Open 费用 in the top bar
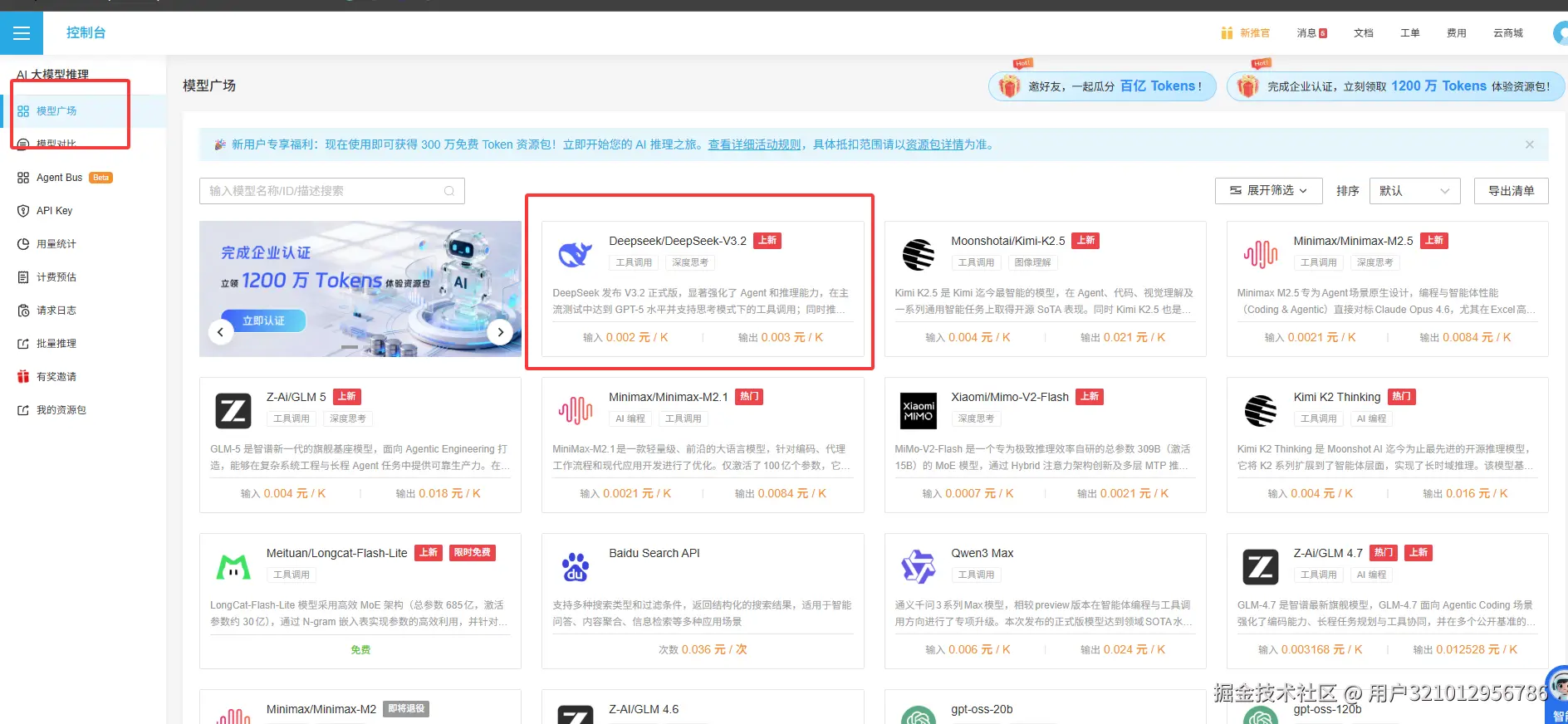This screenshot has width=1568, height=724. pyautogui.click(x=1457, y=33)
